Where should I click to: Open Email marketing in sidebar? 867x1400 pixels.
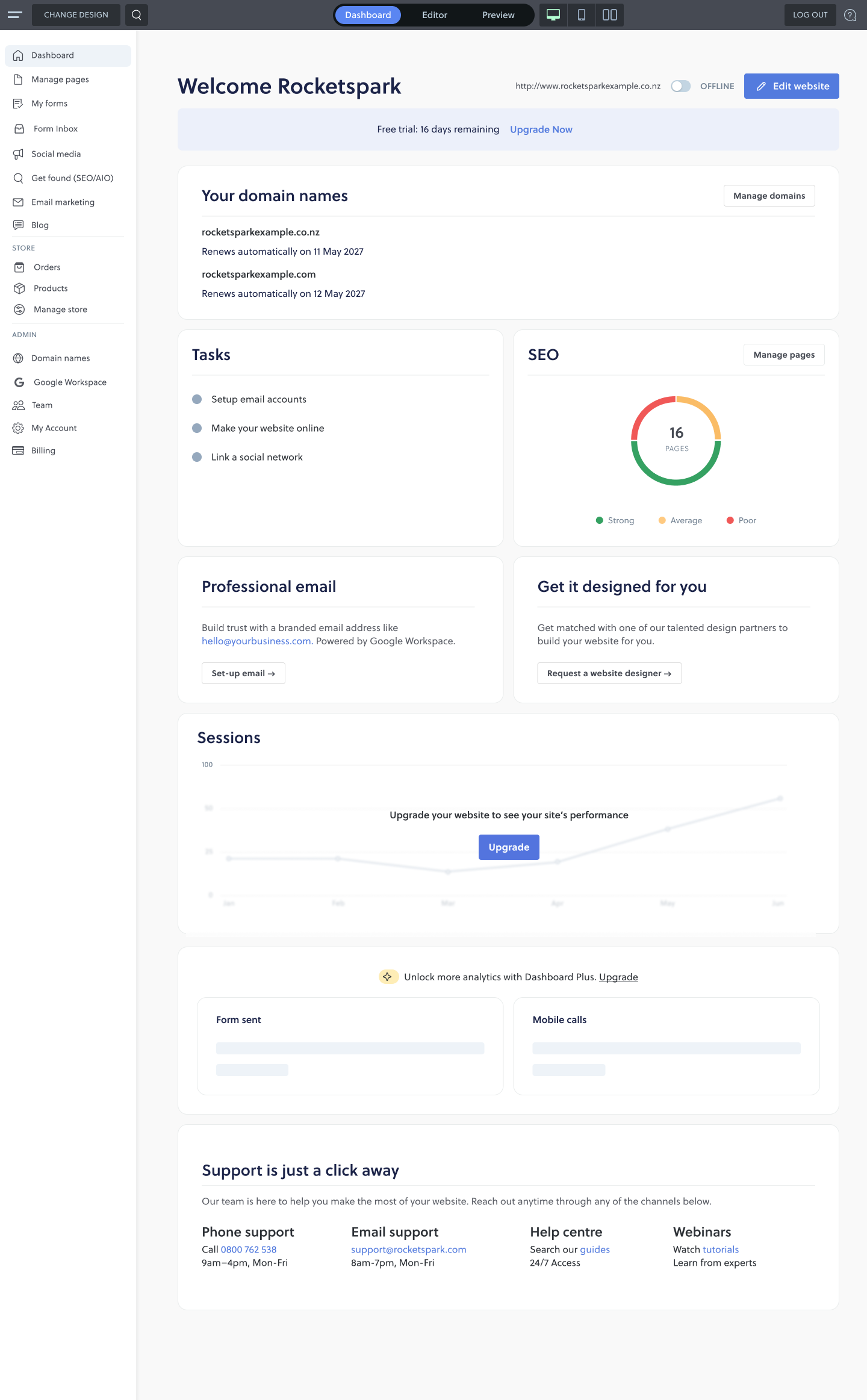point(68,202)
